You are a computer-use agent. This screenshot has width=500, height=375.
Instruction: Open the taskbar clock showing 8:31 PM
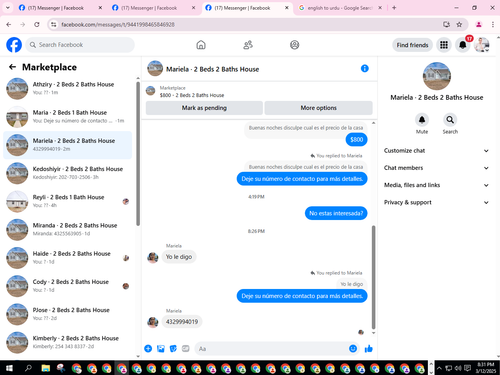point(486,368)
